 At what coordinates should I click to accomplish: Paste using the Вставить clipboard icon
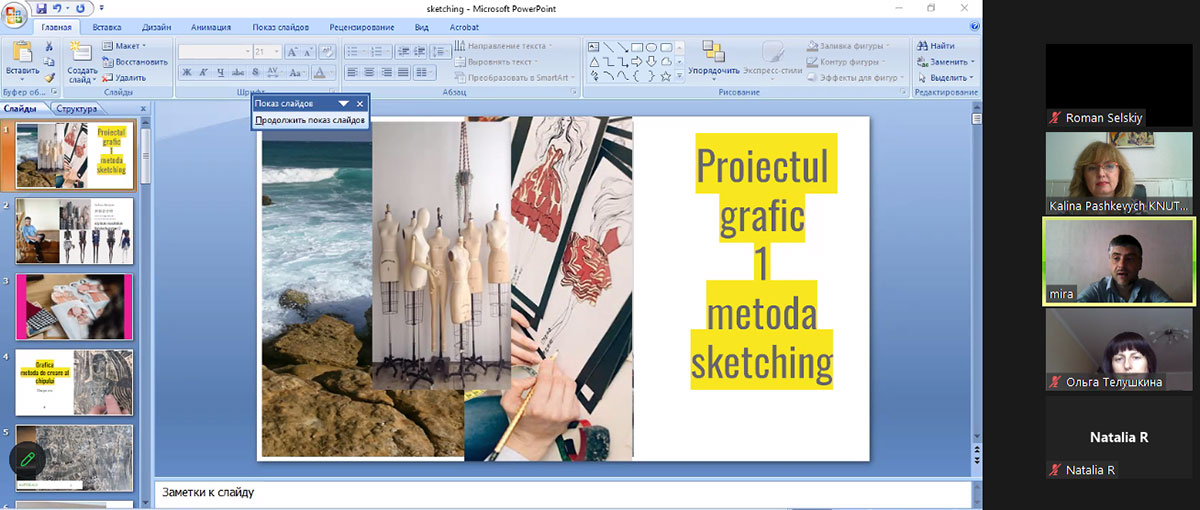click(22, 58)
